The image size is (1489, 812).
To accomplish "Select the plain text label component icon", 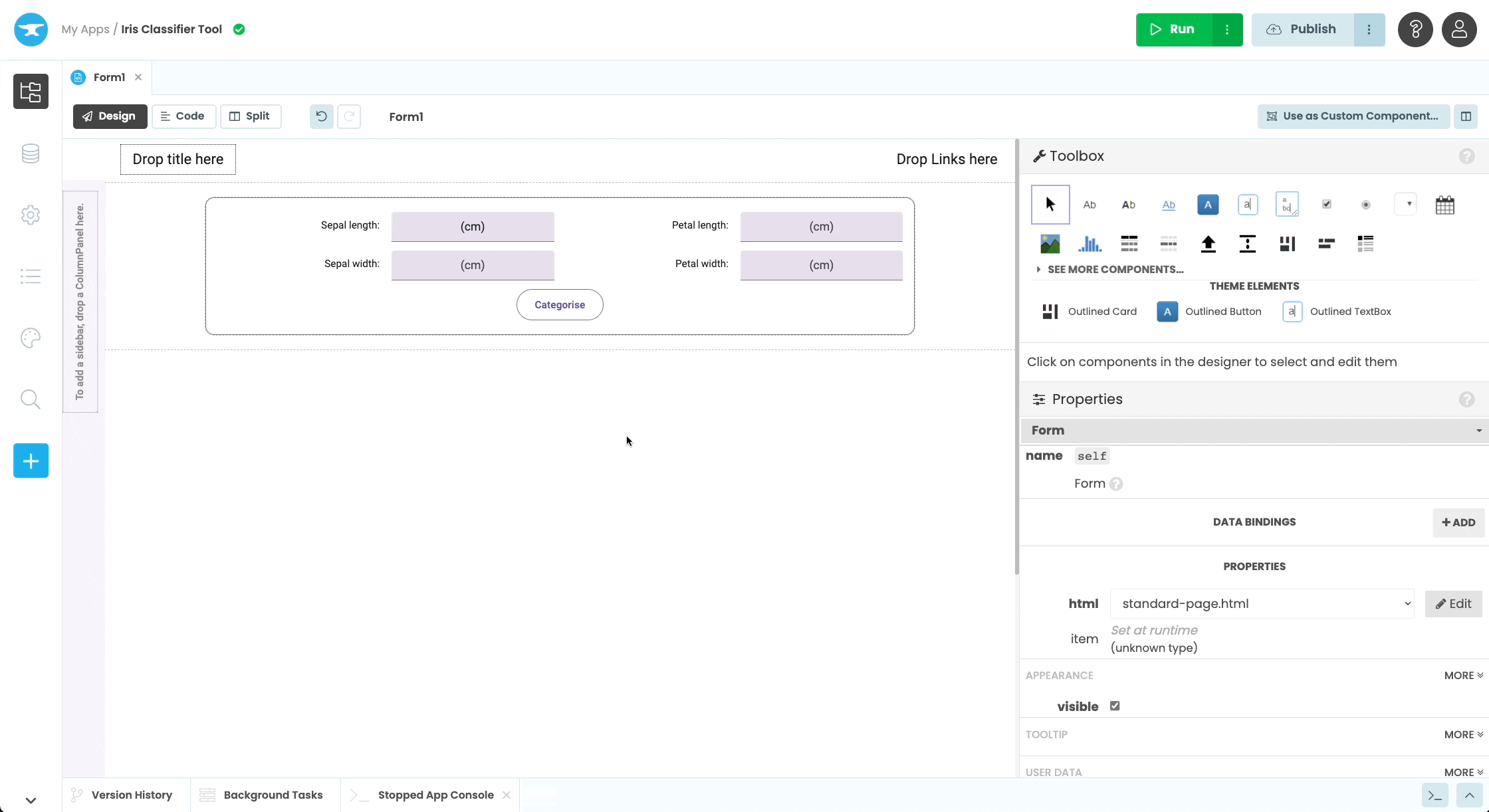I will [x=1089, y=204].
